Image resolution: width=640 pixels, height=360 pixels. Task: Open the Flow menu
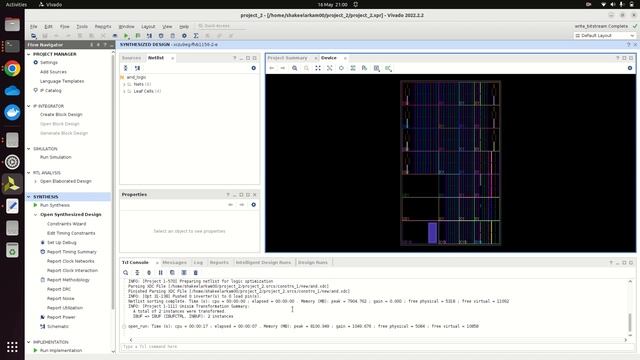(64, 27)
